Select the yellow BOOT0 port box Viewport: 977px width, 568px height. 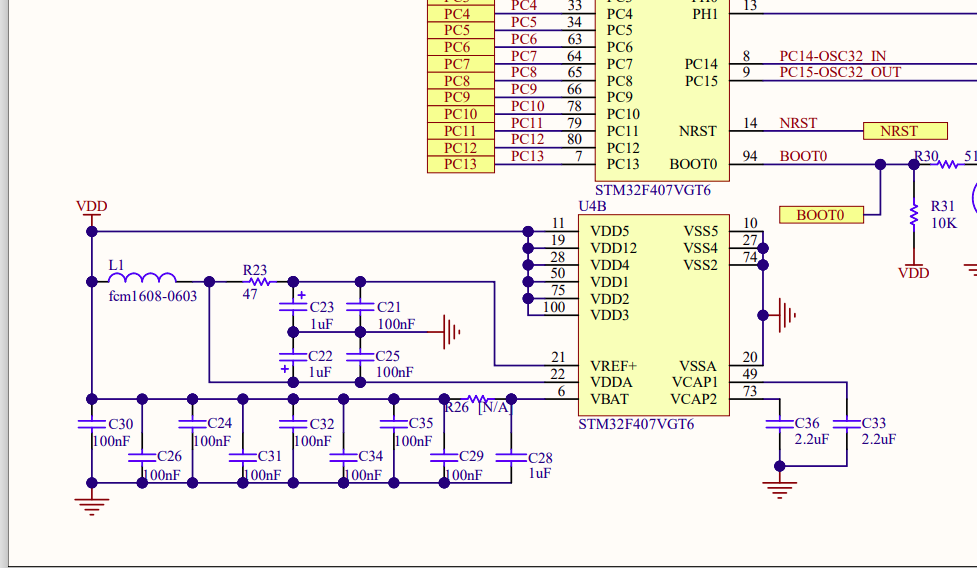821,215
